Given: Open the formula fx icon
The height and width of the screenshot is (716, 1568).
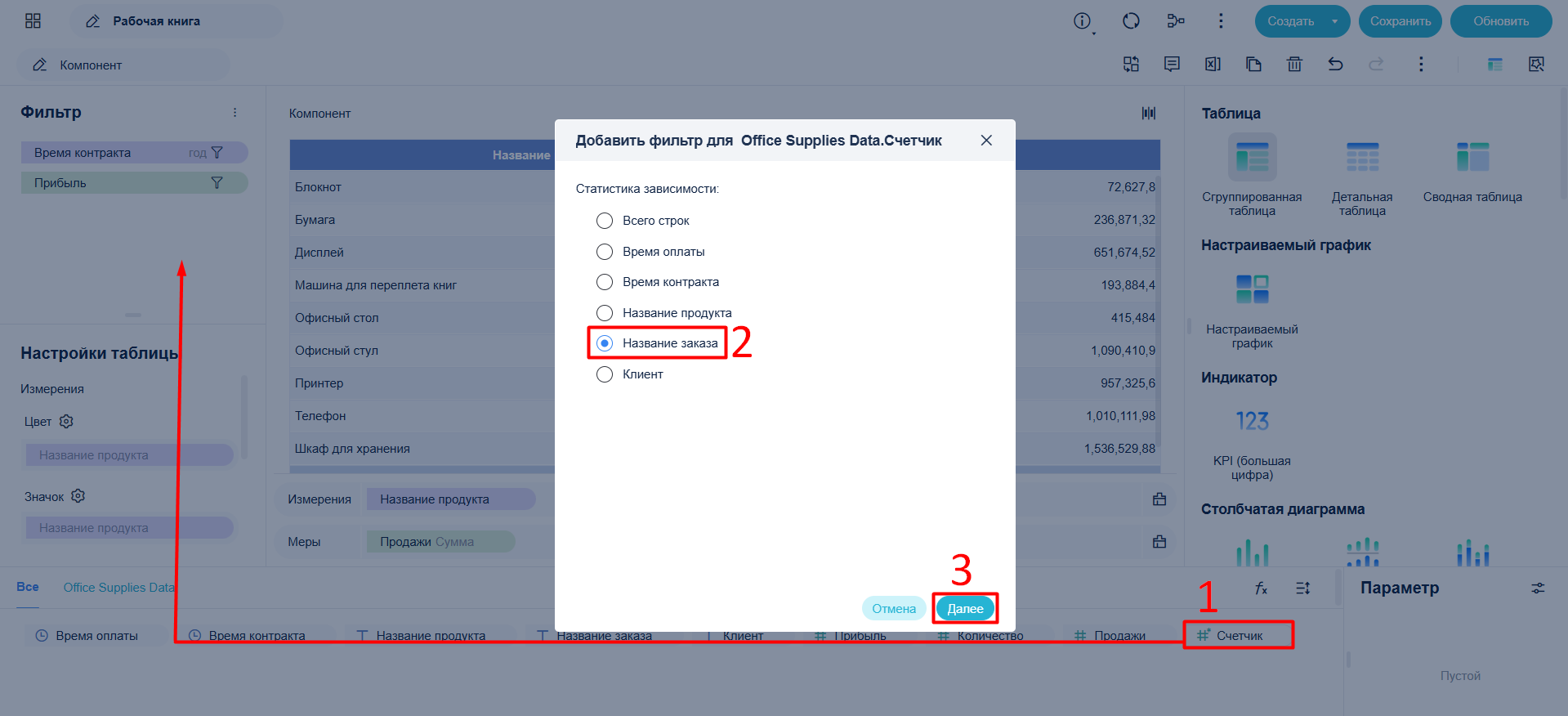Looking at the screenshot, I should [1261, 588].
